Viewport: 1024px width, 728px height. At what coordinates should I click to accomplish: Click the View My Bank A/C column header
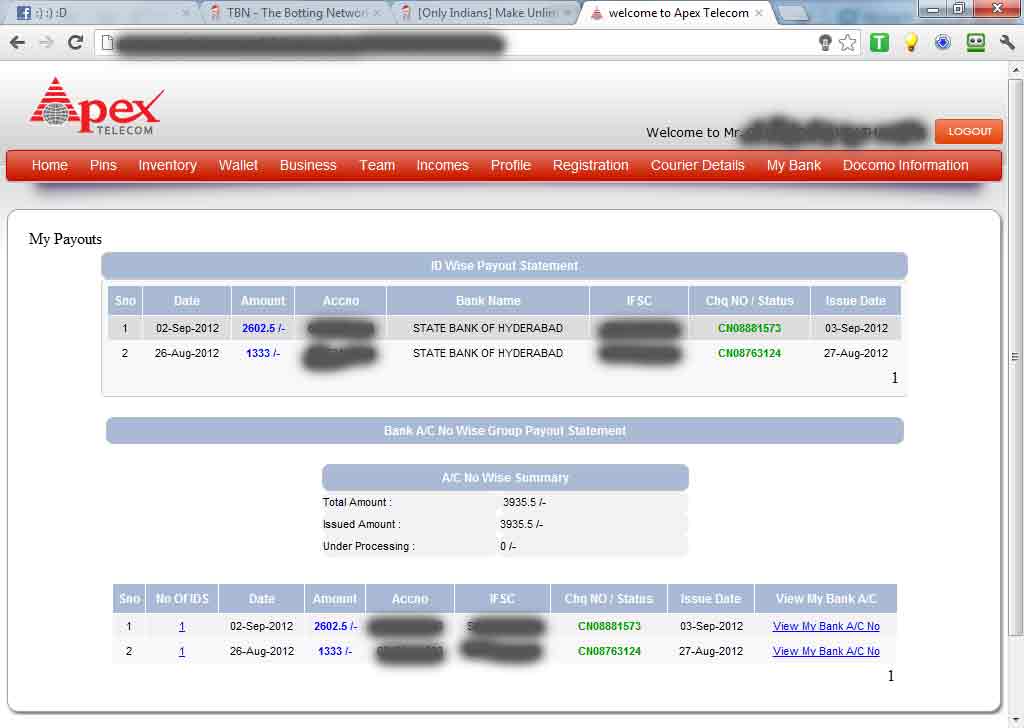(x=825, y=599)
